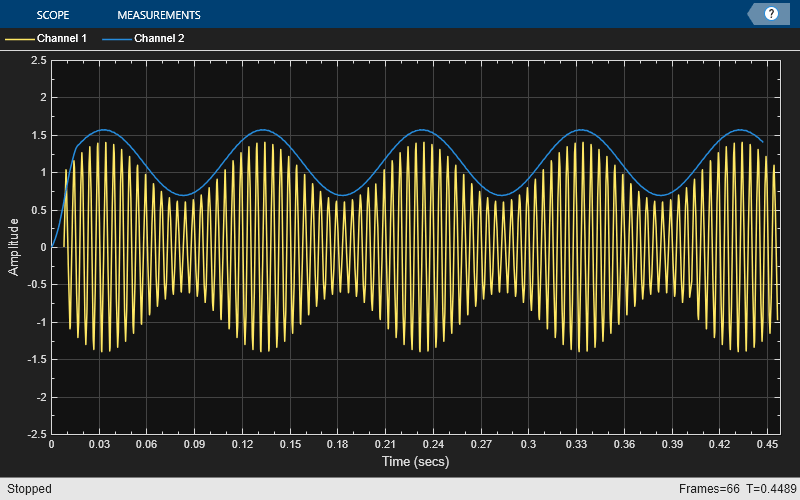Click the 0.03 x-axis tick label
The height and width of the screenshot is (500, 800).
pyautogui.click(x=99, y=444)
